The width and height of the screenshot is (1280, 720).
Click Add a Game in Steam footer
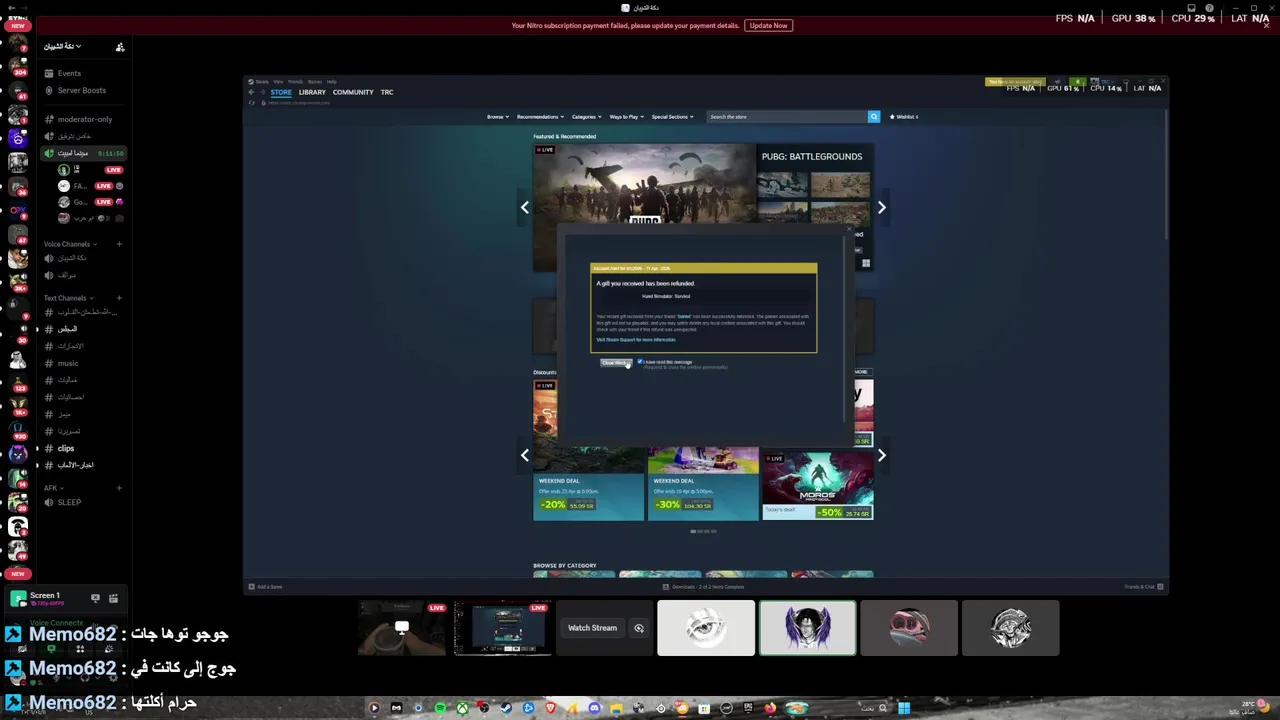[x=265, y=587]
